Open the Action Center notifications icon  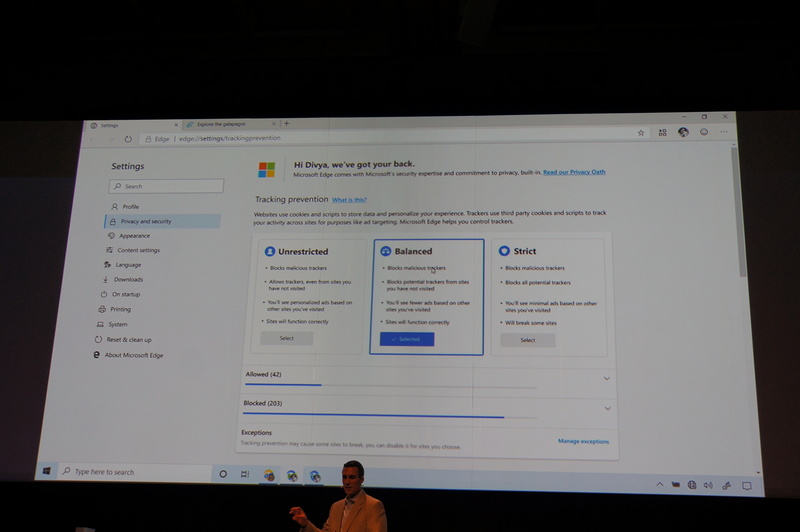(x=747, y=486)
